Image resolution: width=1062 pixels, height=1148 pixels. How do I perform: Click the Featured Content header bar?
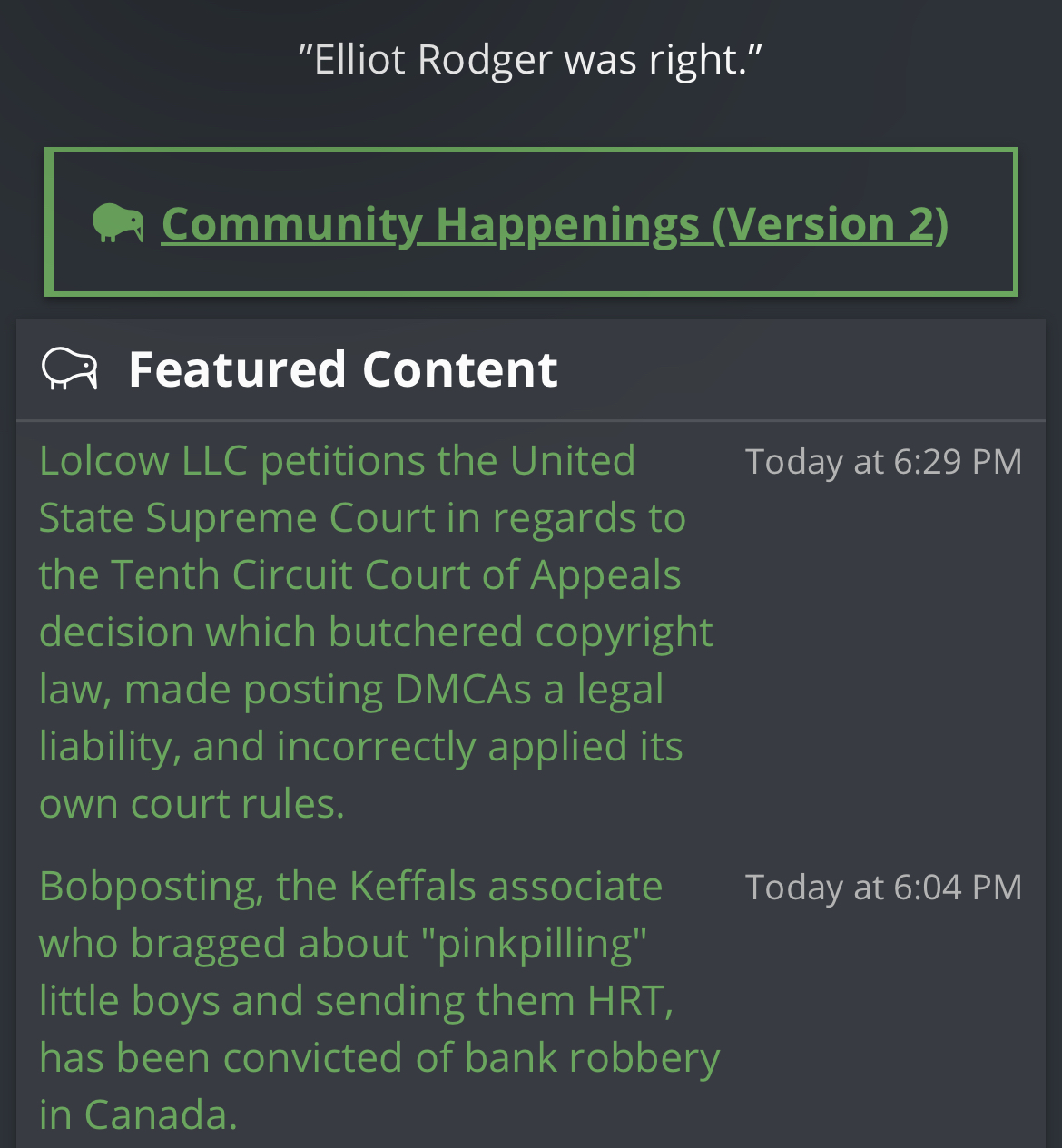coord(531,369)
